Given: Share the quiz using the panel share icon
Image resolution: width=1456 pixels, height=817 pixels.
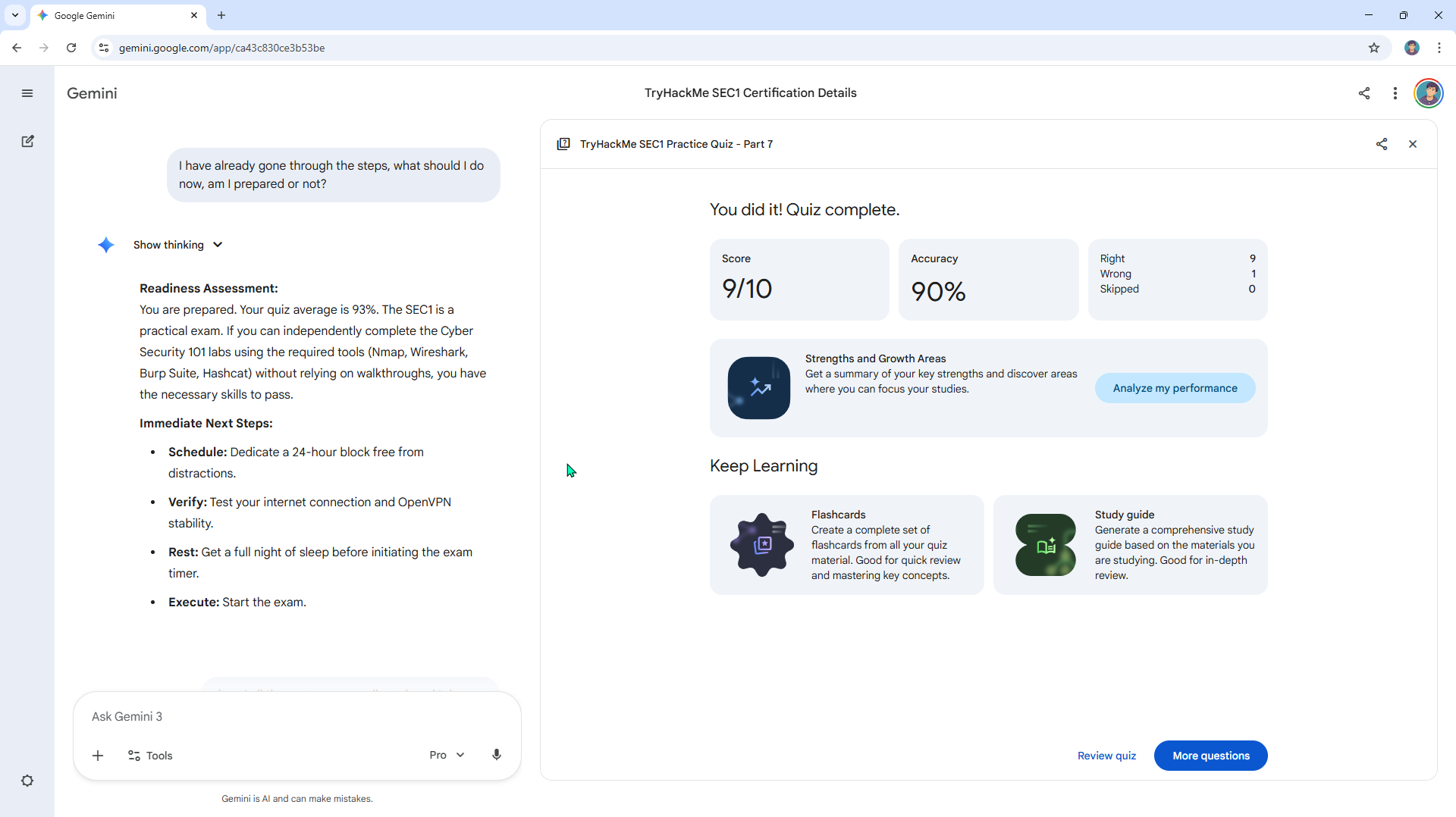Looking at the screenshot, I should (1381, 144).
